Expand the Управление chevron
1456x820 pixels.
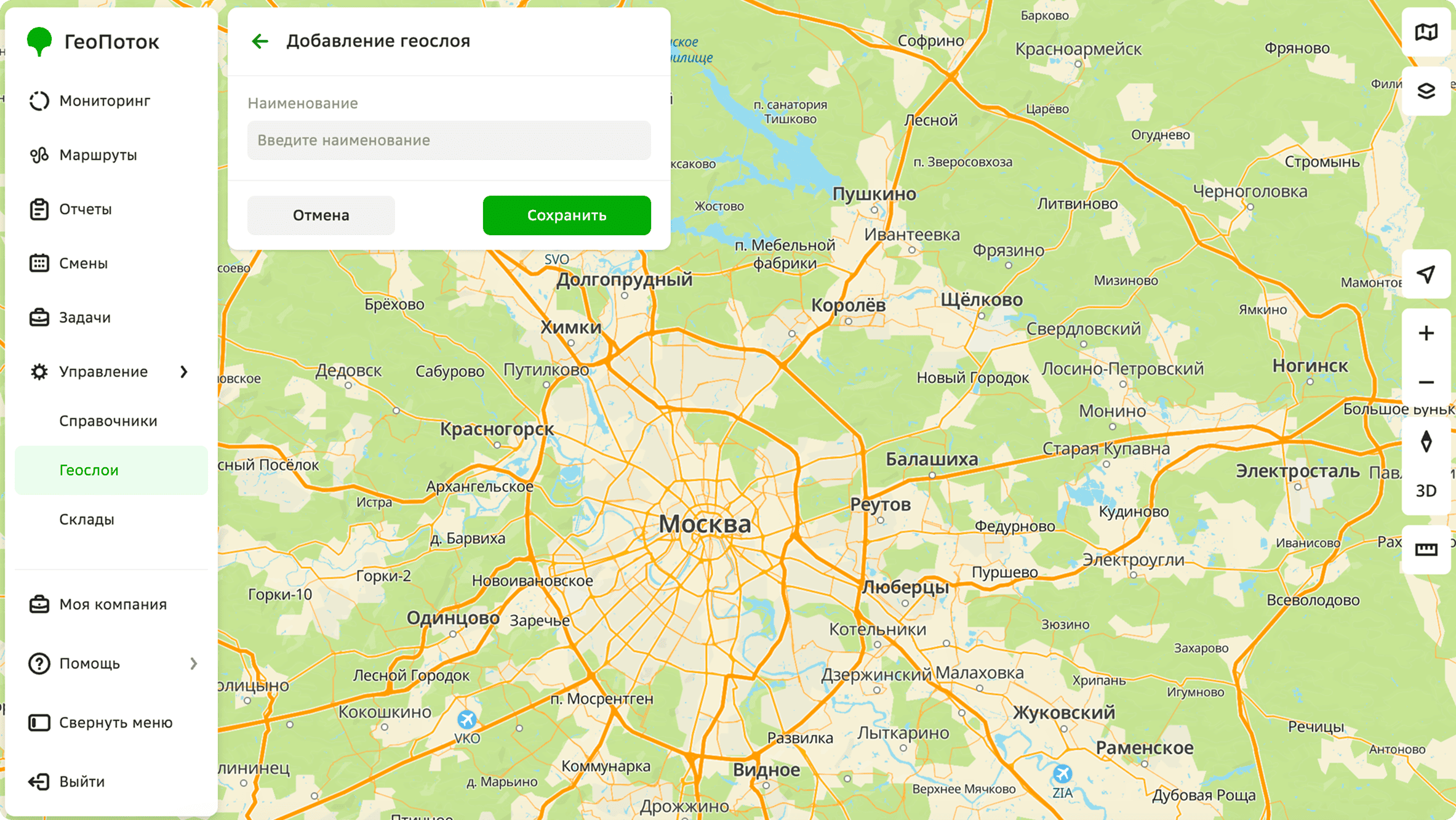(184, 372)
